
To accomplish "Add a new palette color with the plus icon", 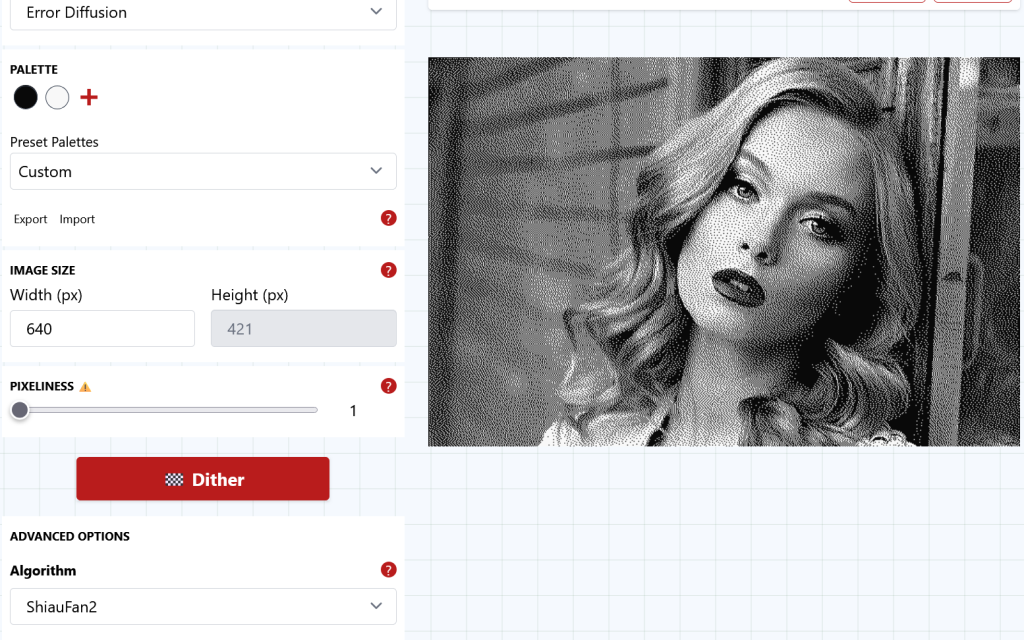I will click(89, 97).
